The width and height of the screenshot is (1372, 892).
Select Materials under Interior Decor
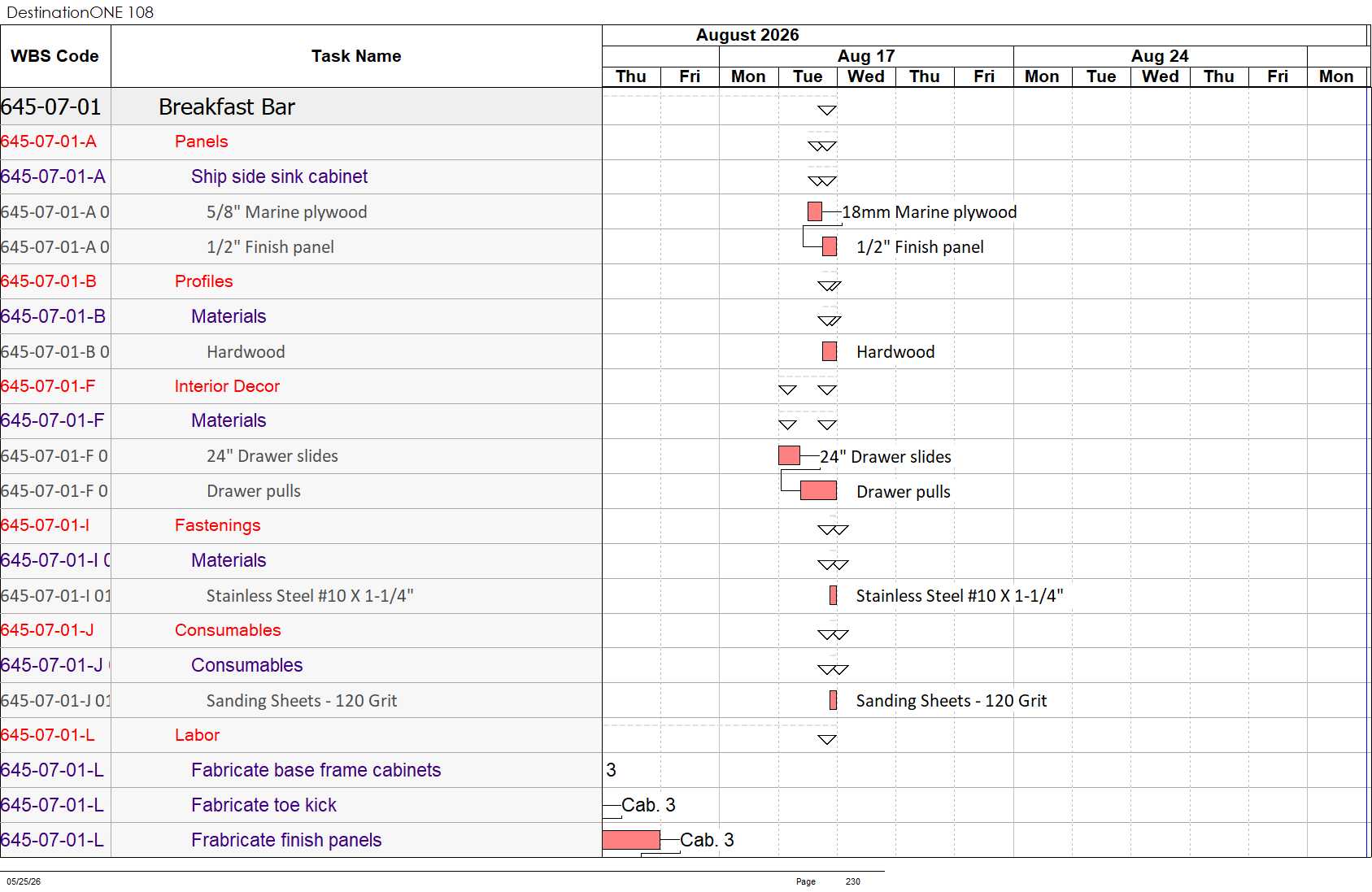click(x=229, y=420)
